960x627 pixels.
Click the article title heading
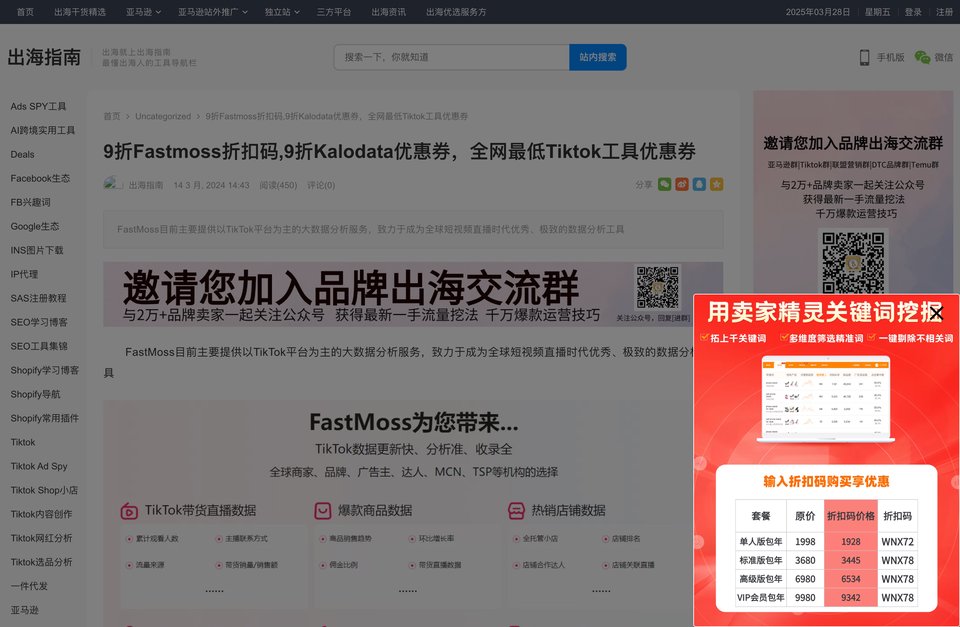(399, 151)
